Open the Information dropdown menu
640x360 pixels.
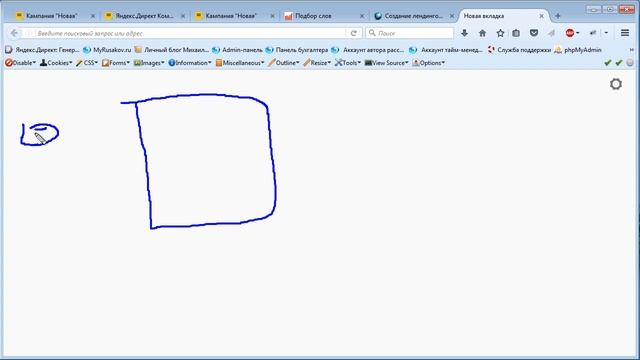point(190,63)
